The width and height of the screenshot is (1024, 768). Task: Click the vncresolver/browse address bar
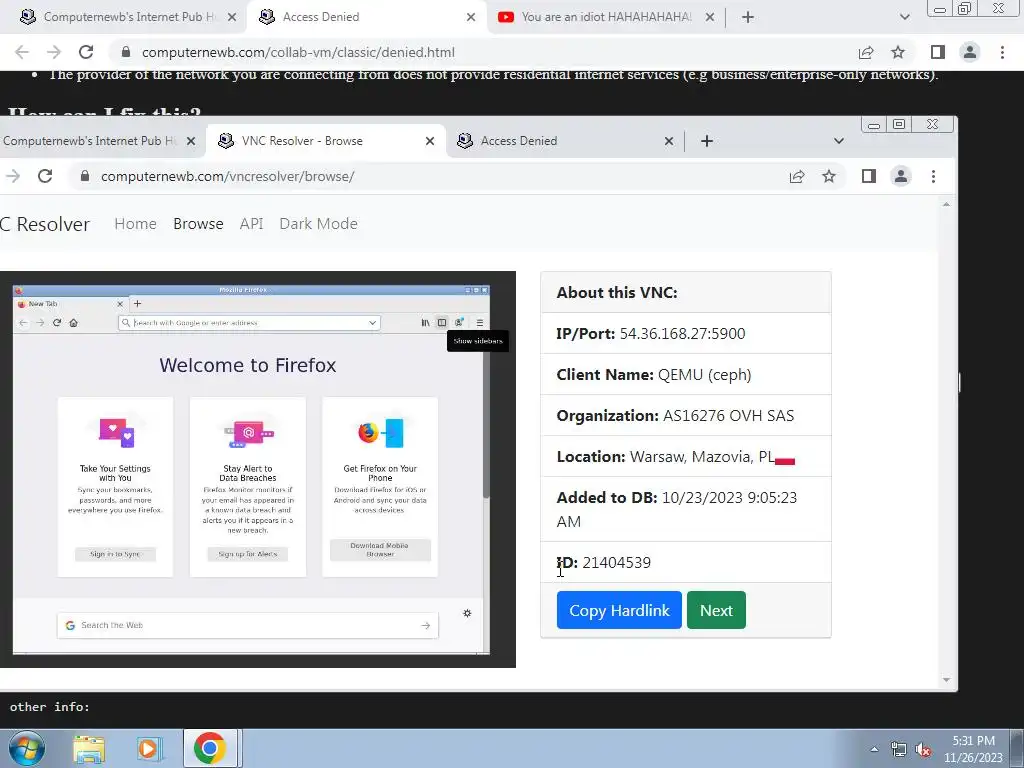457,176
